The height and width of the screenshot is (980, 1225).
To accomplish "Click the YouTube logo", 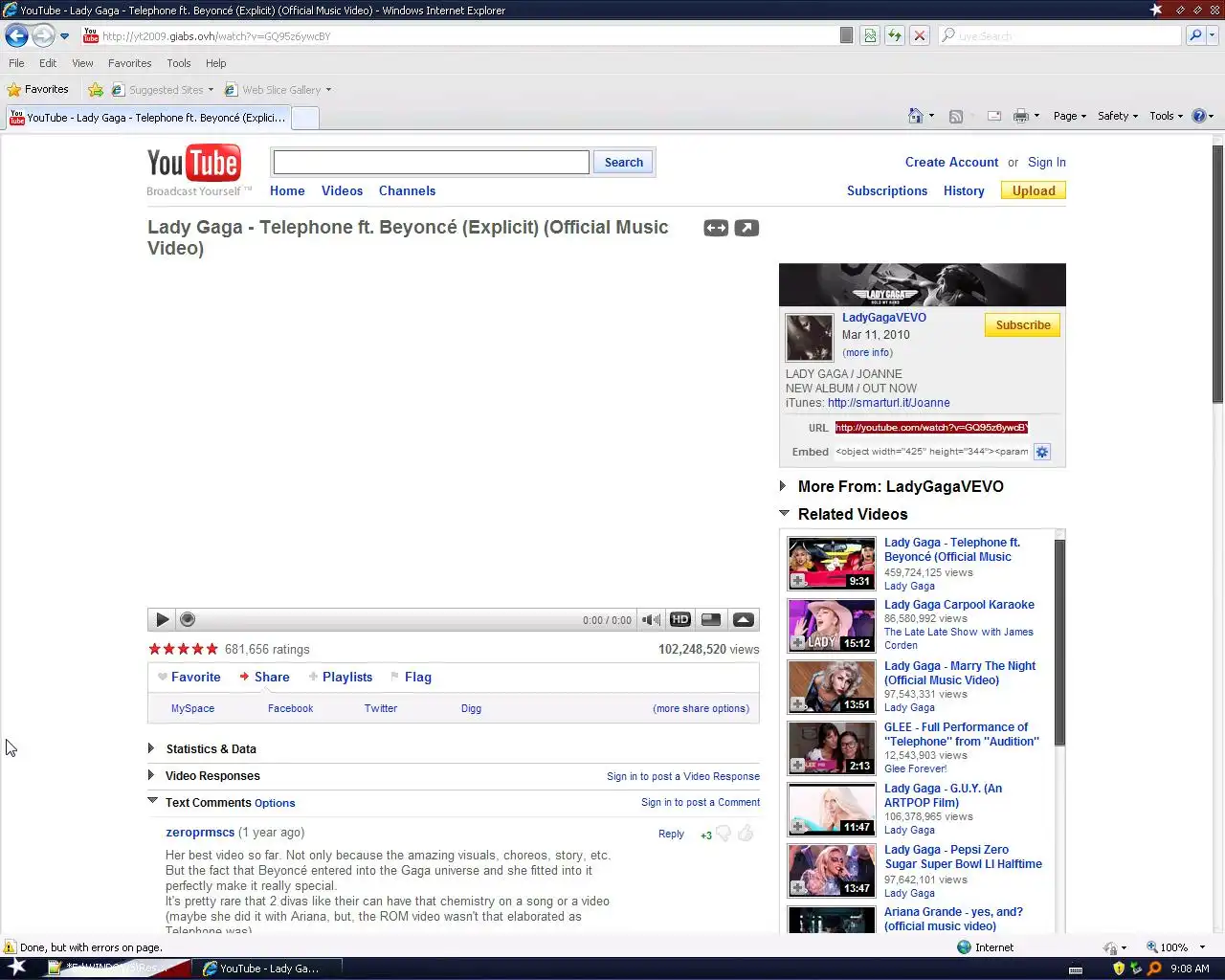I will tap(194, 165).
